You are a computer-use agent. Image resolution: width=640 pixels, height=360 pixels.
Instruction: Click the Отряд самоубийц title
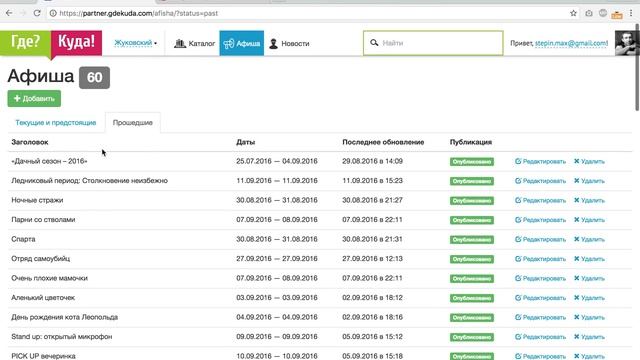(40, 258)
